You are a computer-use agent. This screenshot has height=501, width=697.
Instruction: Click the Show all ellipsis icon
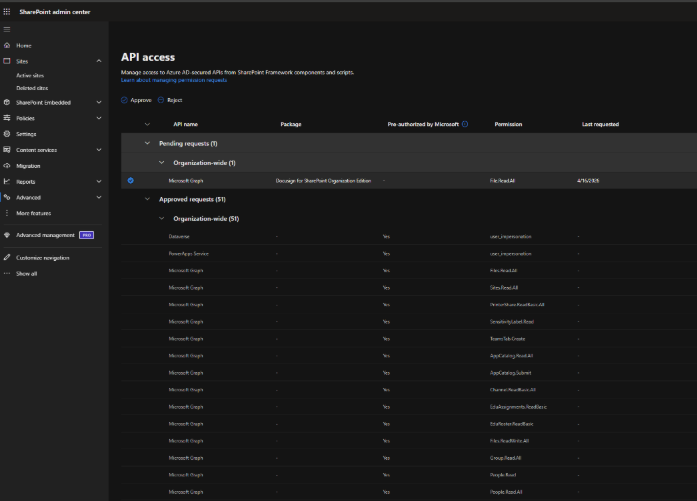(x=7, y=273)
